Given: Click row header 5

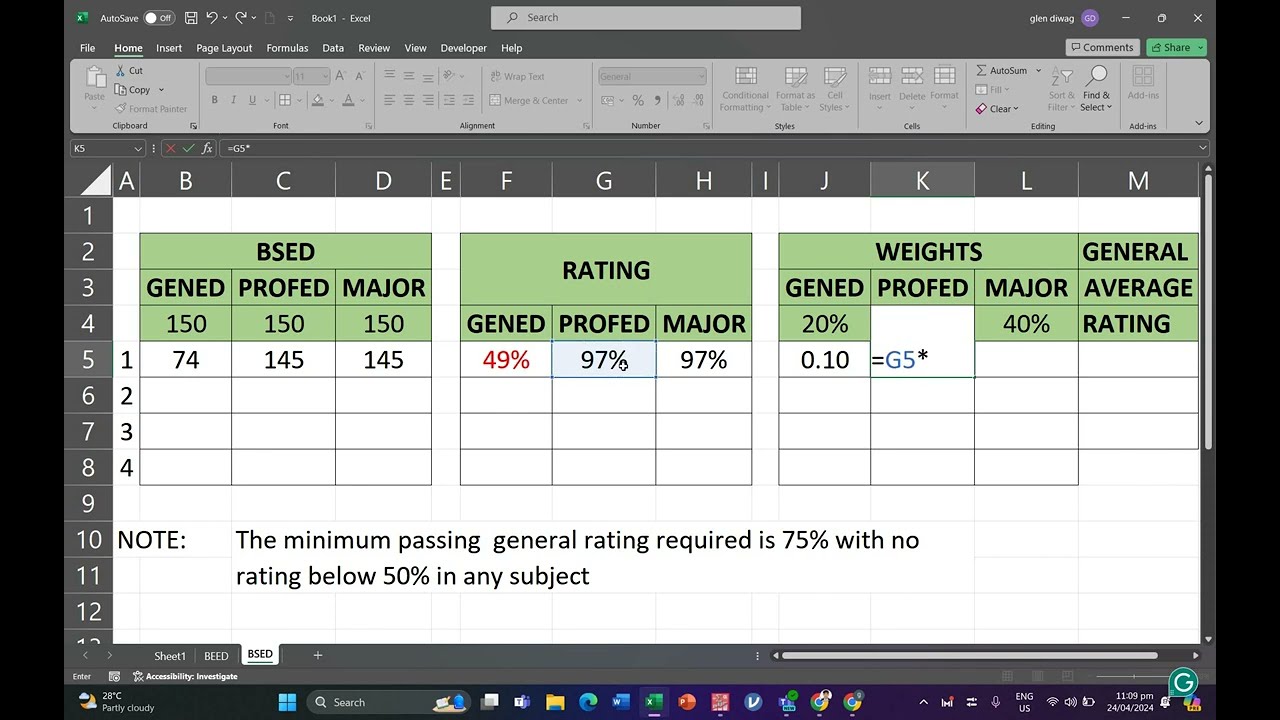Looking at the screenshot, I should point(89,360).
